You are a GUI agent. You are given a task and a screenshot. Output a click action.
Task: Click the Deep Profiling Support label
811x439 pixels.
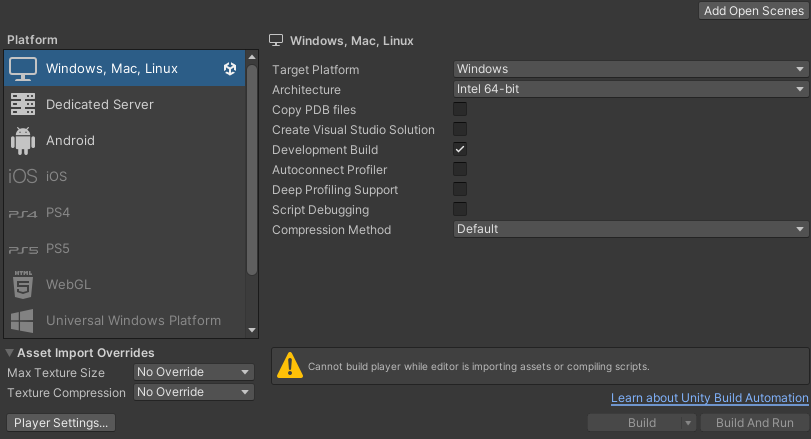[335, 190]
